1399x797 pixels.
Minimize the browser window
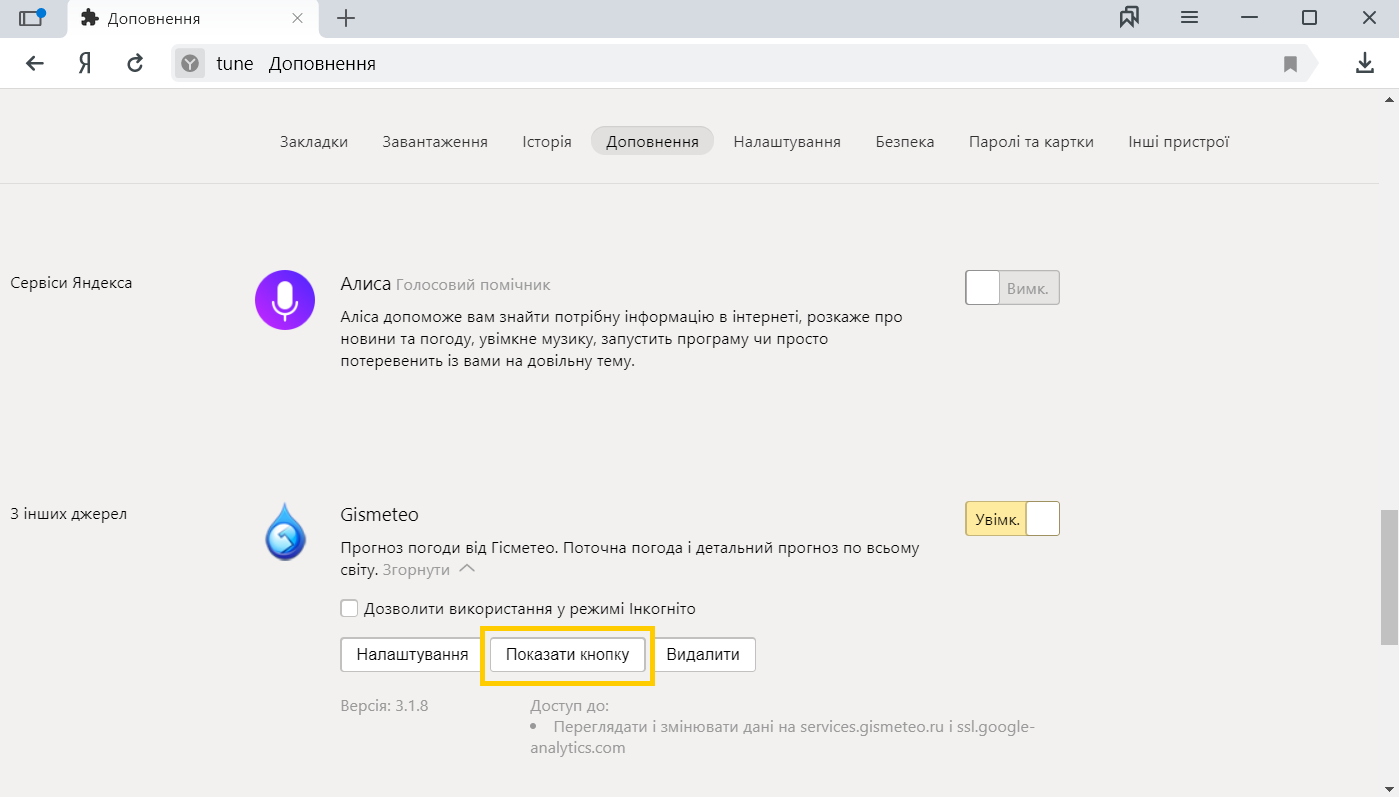pos(1248,18)
